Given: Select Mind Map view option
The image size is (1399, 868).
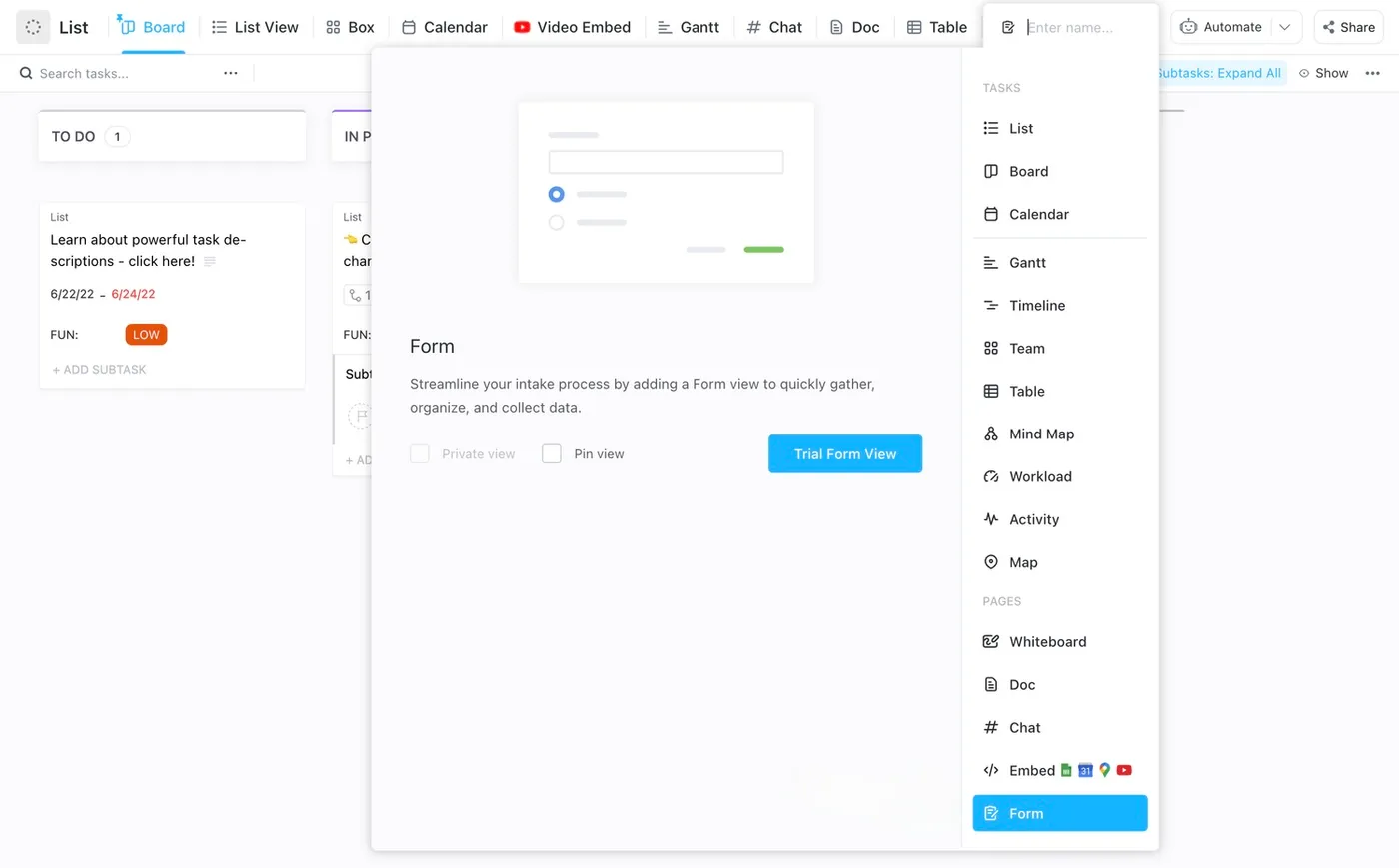Looking at the screenshot, I should coord(1060,434).
